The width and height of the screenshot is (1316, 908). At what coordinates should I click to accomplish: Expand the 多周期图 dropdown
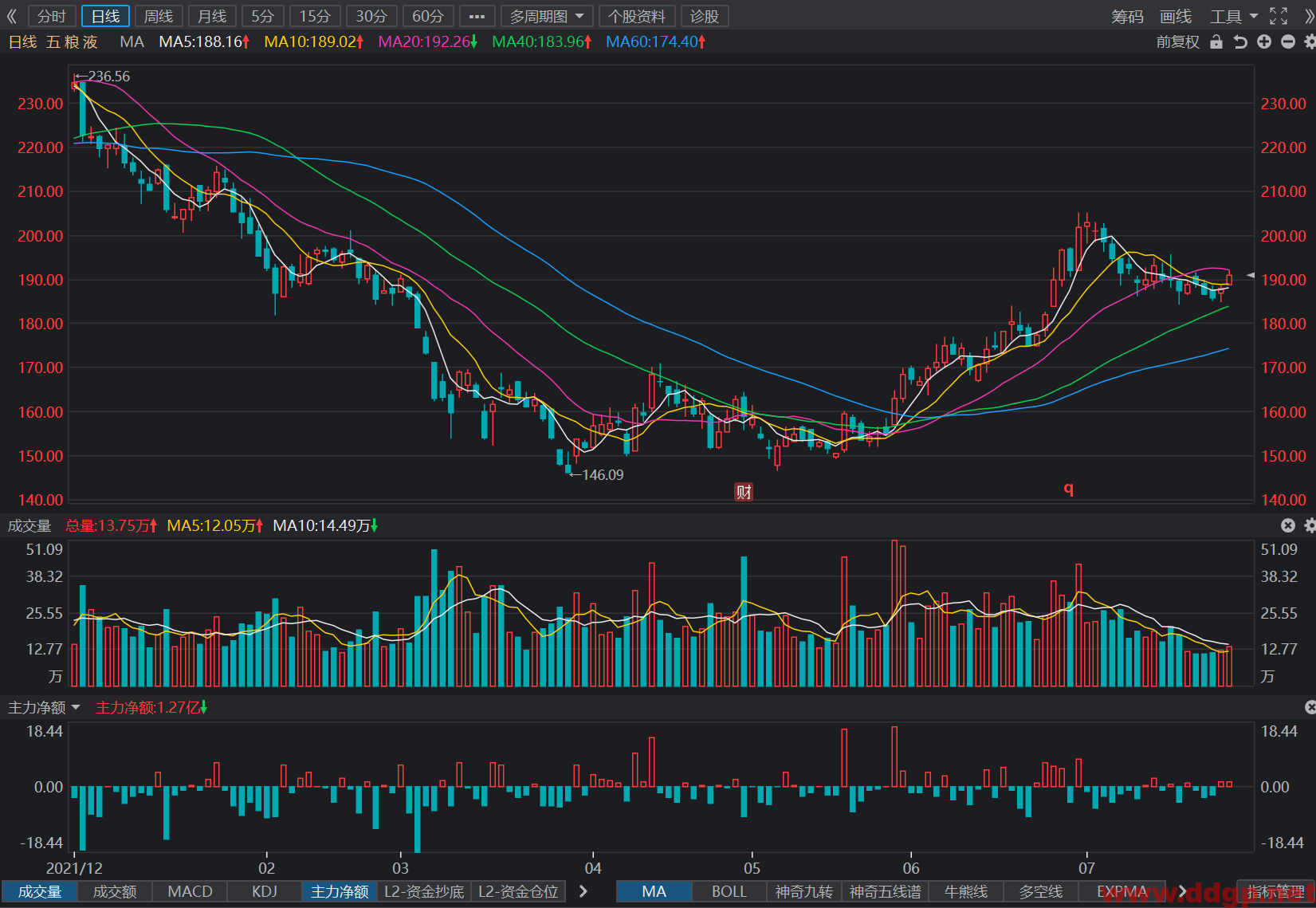pyautogui.click(x=548, y=16)
